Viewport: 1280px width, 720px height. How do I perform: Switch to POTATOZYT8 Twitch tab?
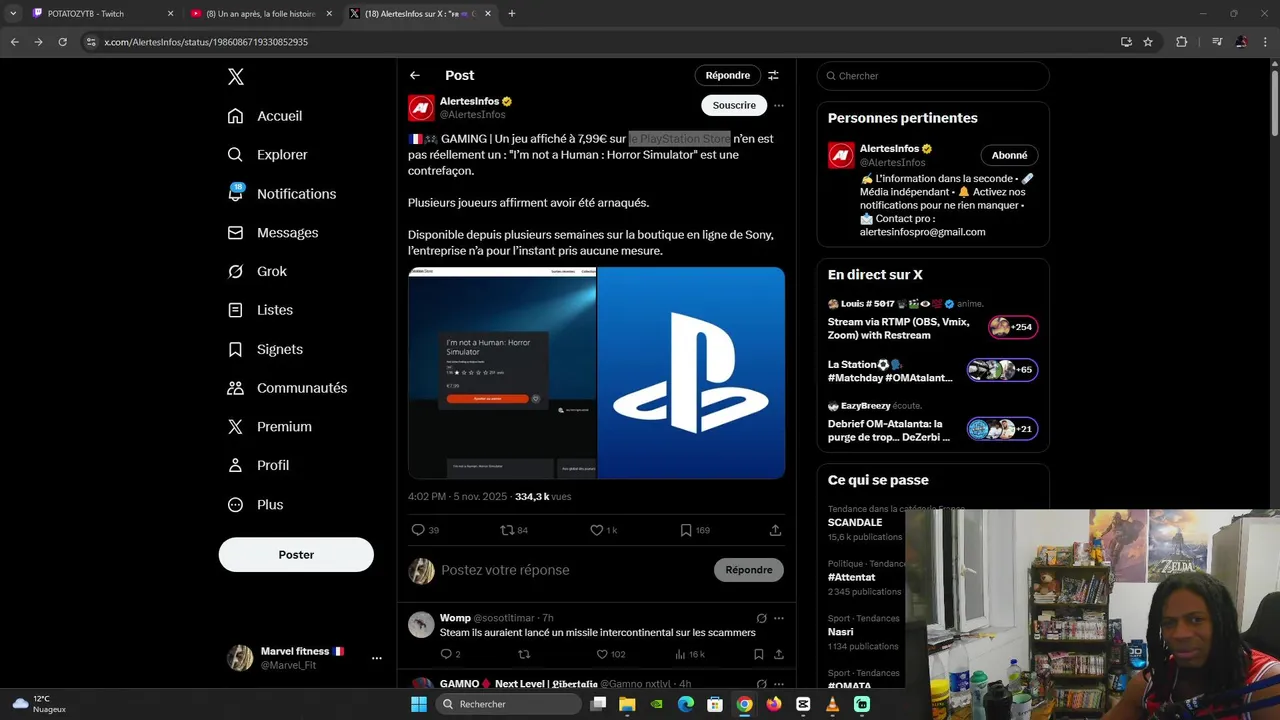pyautogui.click(x=96, y=14)
